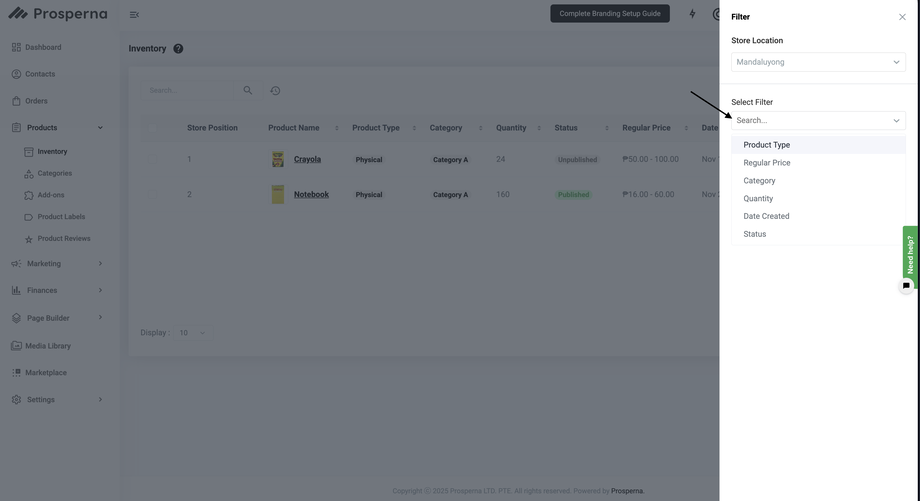920x501 pixels.
Task: Click the chat bubble icon
Action: tap(907, 286)
